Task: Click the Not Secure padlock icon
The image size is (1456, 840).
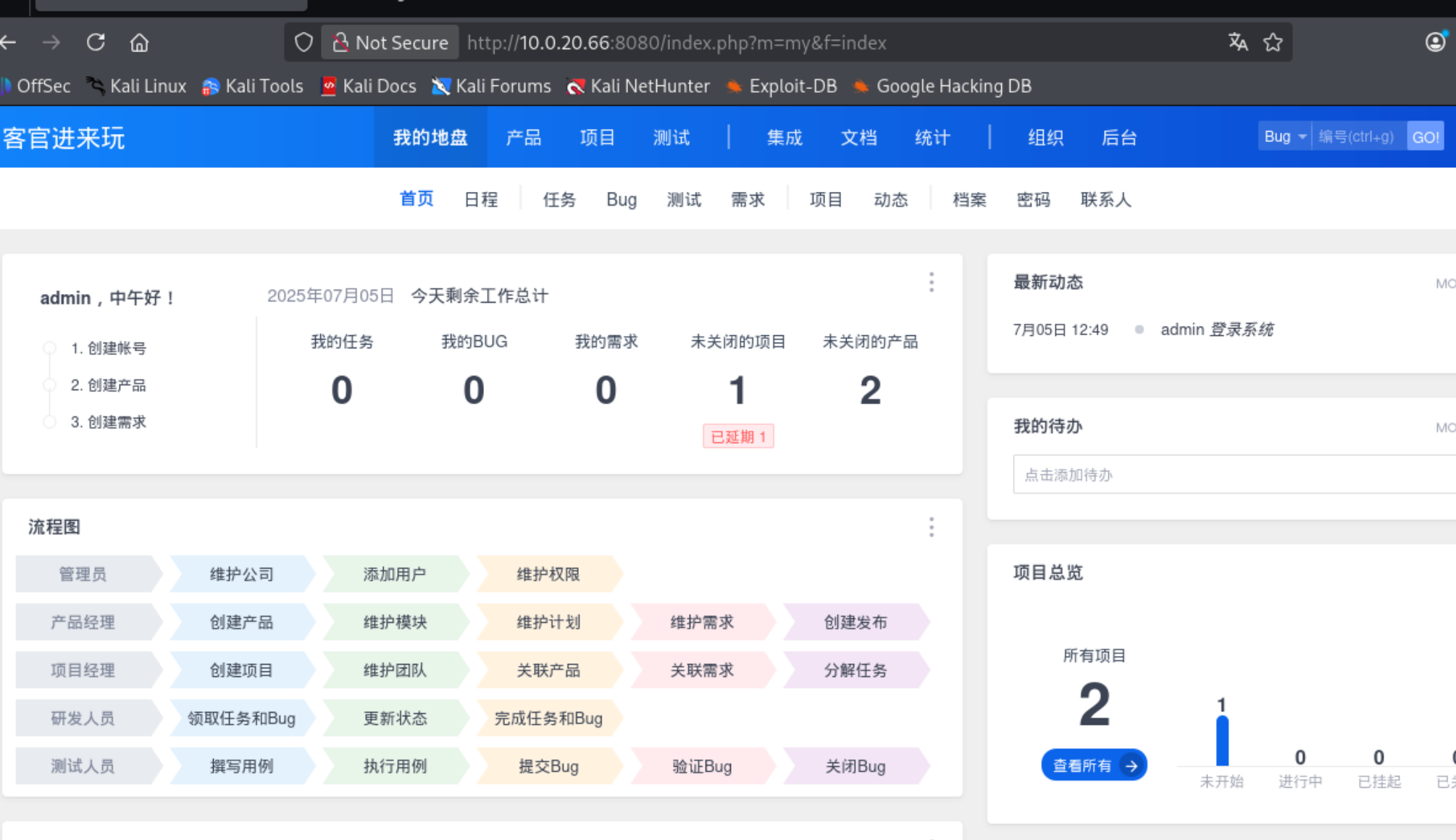Action: pos(340,43)
